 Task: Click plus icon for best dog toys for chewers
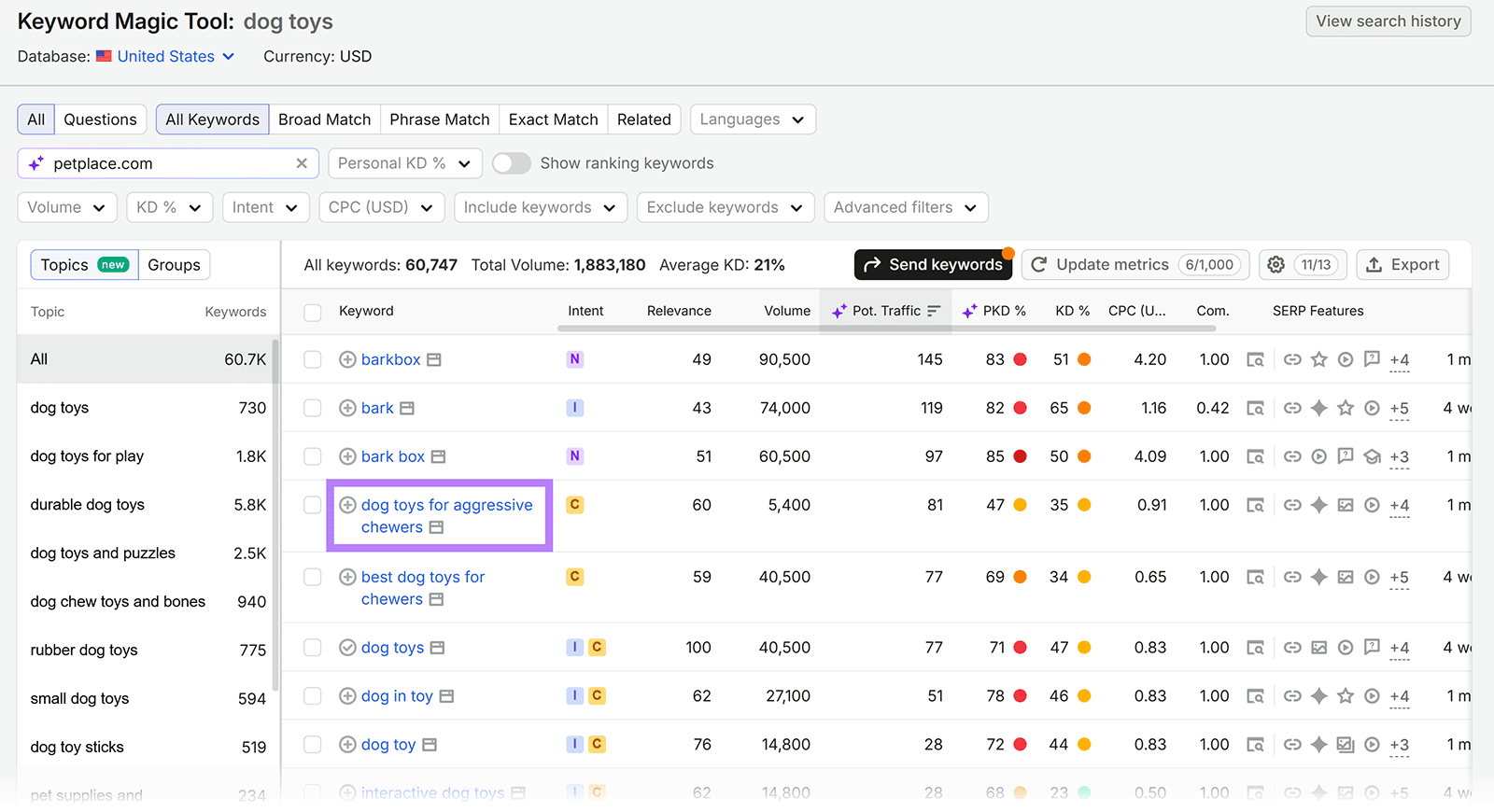347,577
